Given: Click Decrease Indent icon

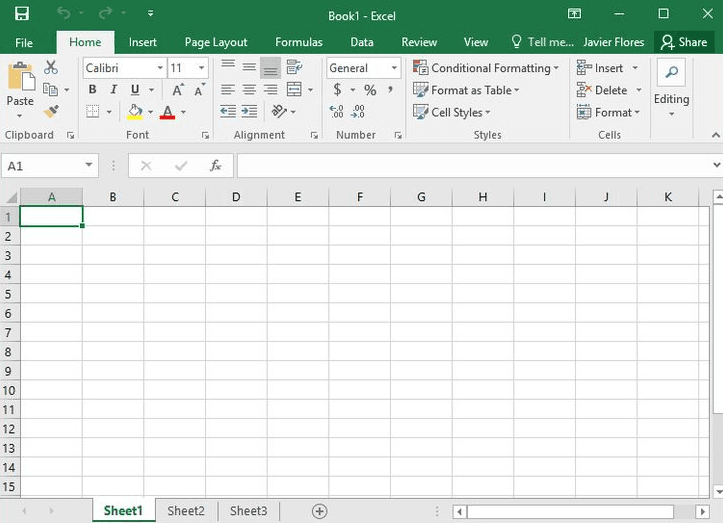Looking at the screenshot, I should pos(228,112).
